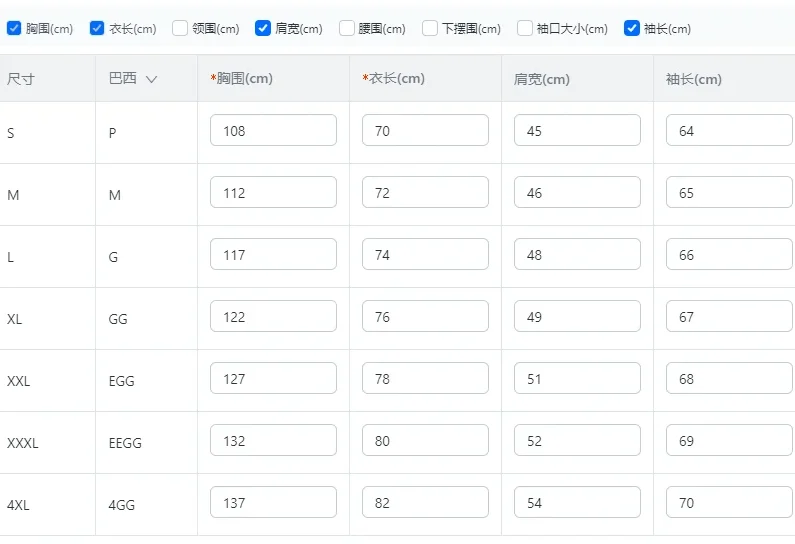
Task: Enable the 下摆围(cm) checkbox
Action: point(430,28)
